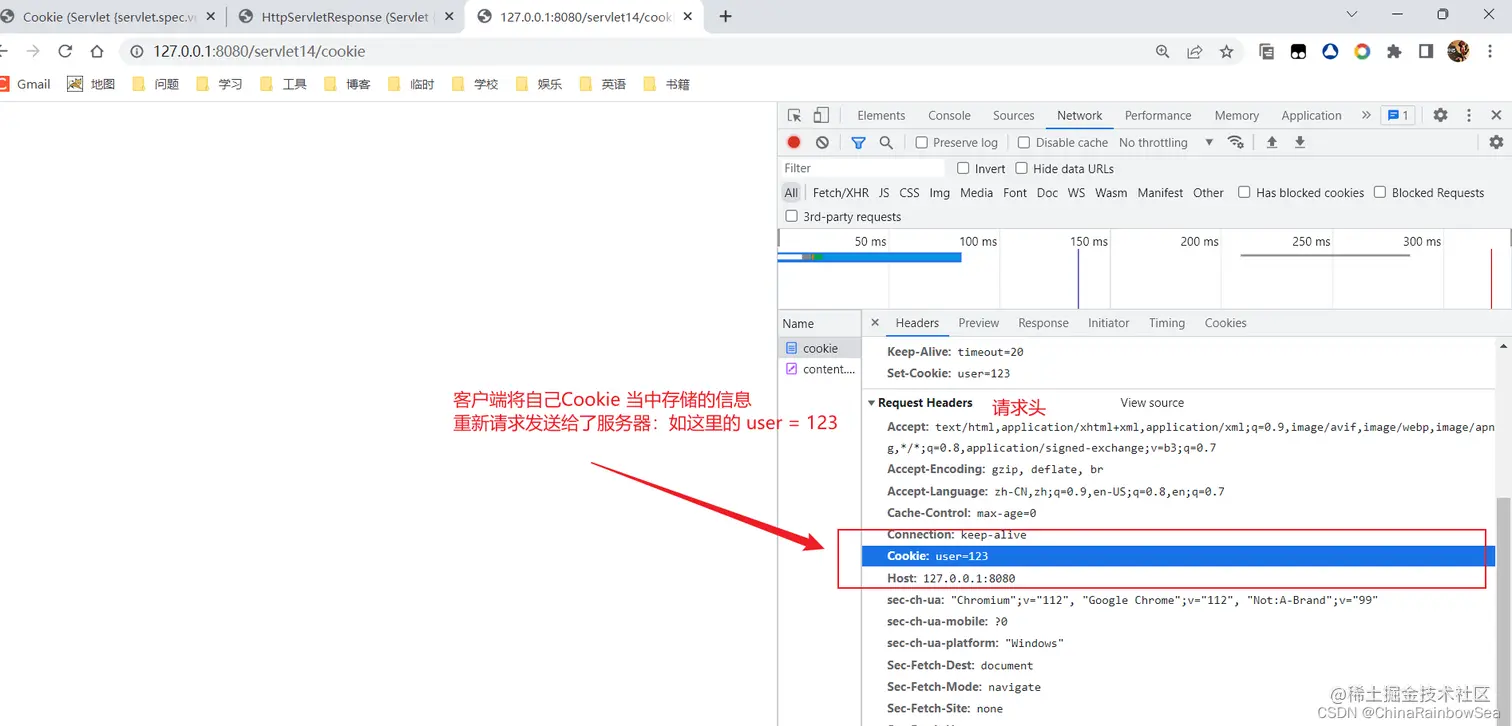The width and height of the screenshot is (1512, 726).
Task: Stop recording the network log
Action: click(794, 142)
